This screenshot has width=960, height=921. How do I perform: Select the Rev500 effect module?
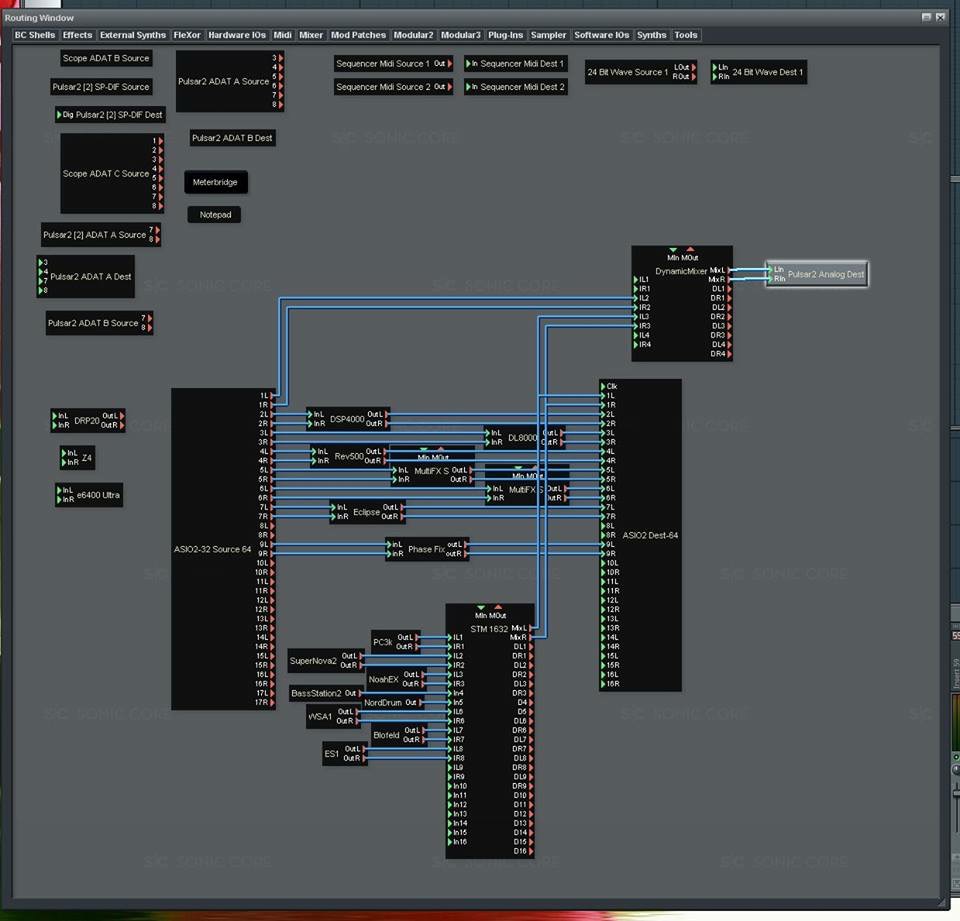click(349, 456)
